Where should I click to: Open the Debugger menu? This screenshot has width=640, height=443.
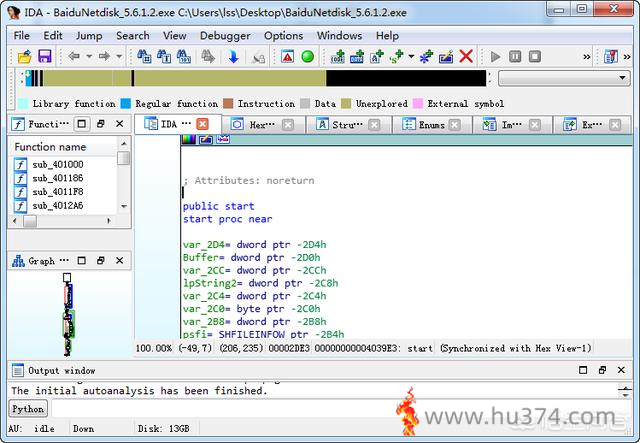click(x=225, y=36)
